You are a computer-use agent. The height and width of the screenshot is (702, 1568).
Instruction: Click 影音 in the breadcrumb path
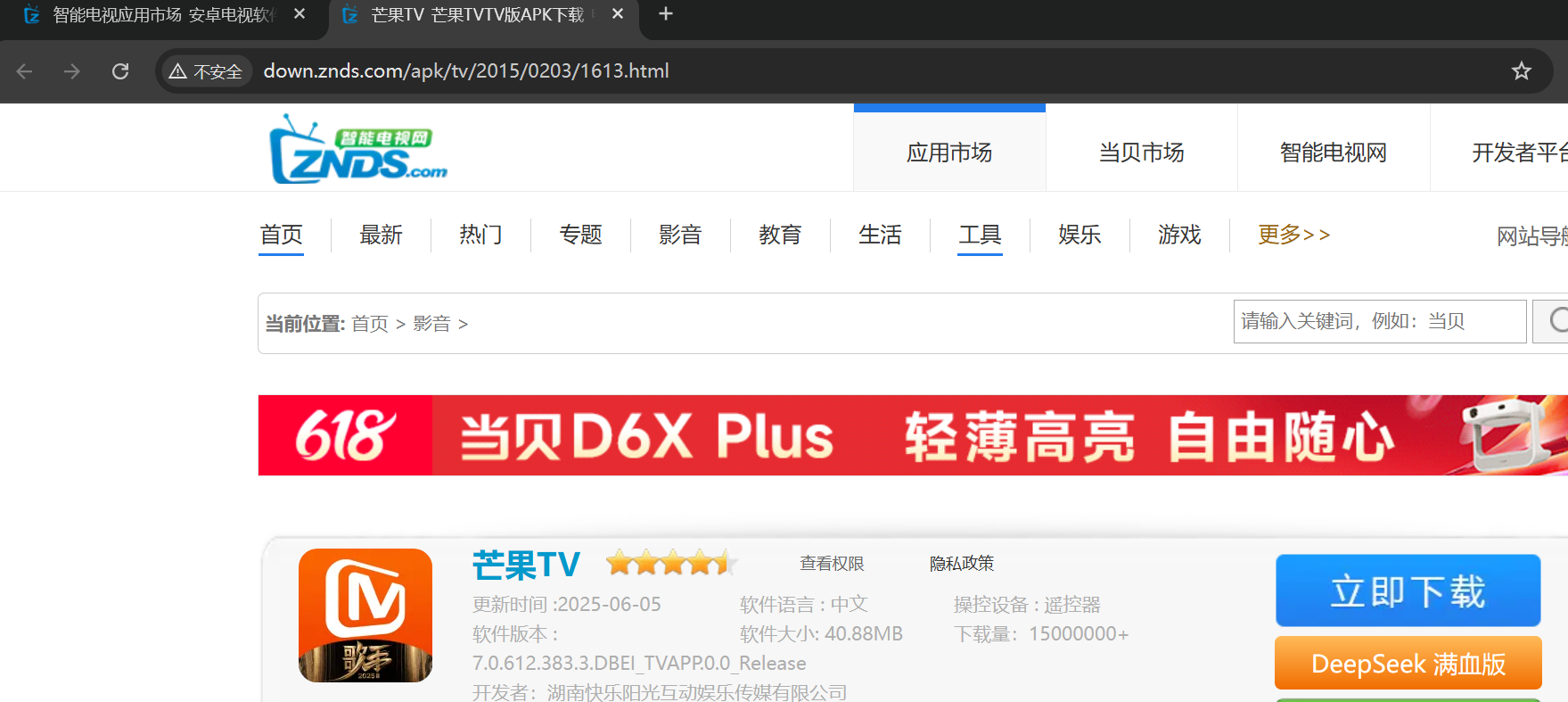(431, 323)
